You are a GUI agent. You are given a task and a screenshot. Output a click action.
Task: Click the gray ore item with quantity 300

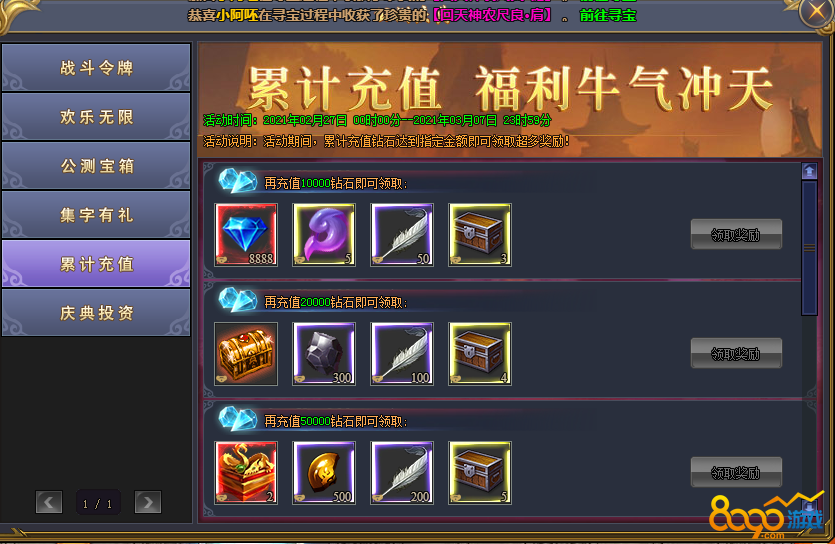click(324, 353)
